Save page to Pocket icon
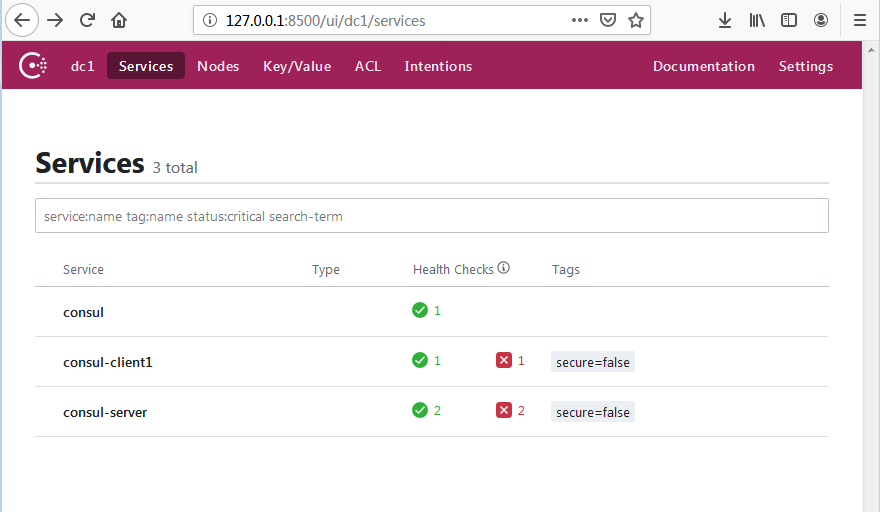The height and width of the screenshot is (512, 880). pos(608,20)
